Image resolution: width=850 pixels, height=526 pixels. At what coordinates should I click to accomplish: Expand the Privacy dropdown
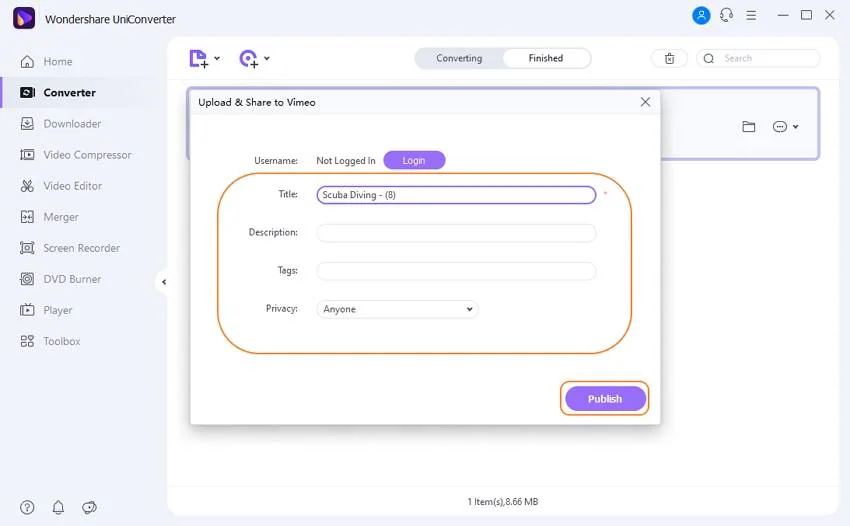tap(397, 310)
